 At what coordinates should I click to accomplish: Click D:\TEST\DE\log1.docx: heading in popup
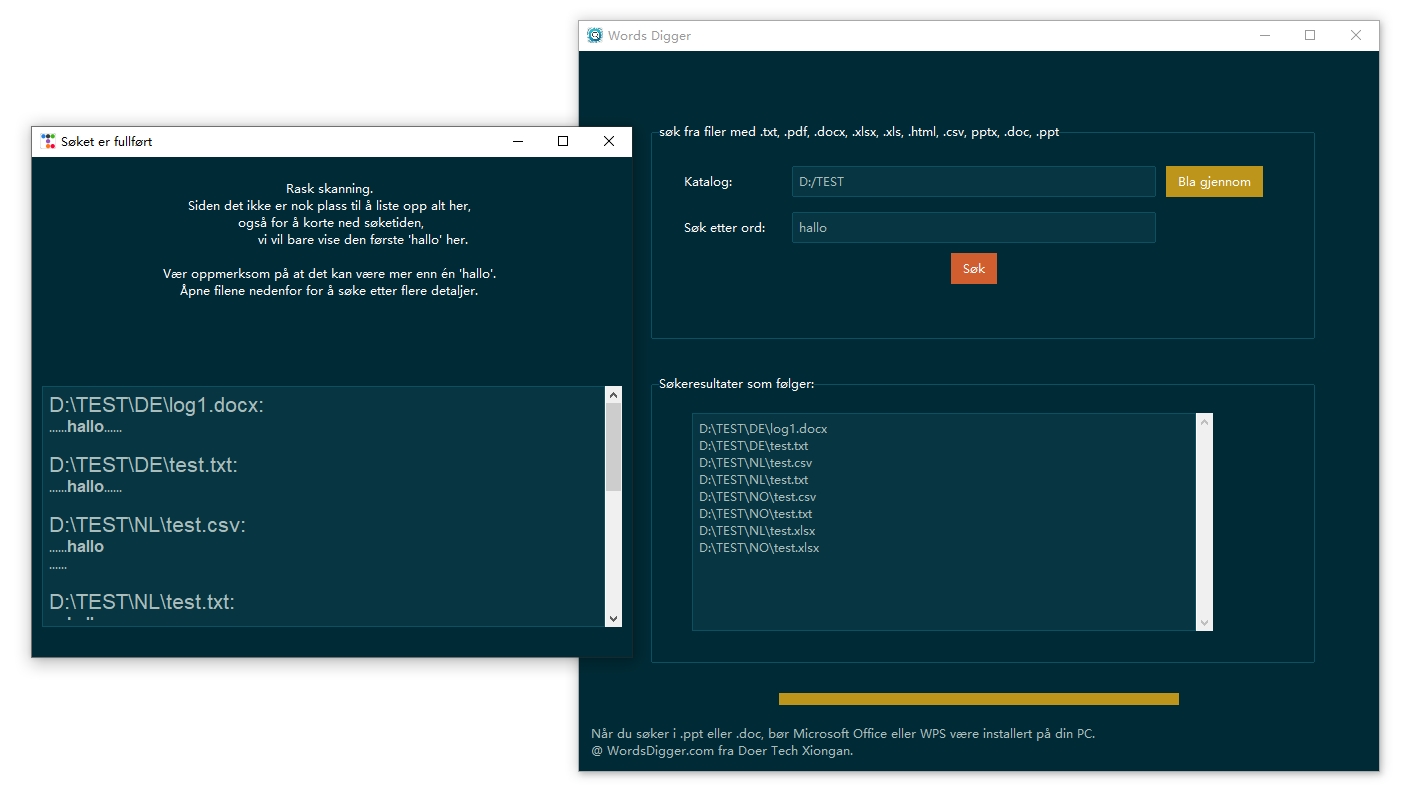pyautogui.click(x=157, y=405)
